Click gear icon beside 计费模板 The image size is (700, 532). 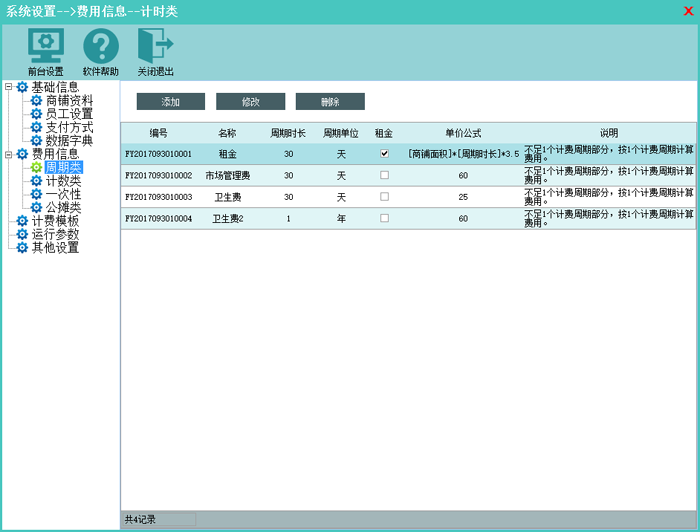[22, 221]
